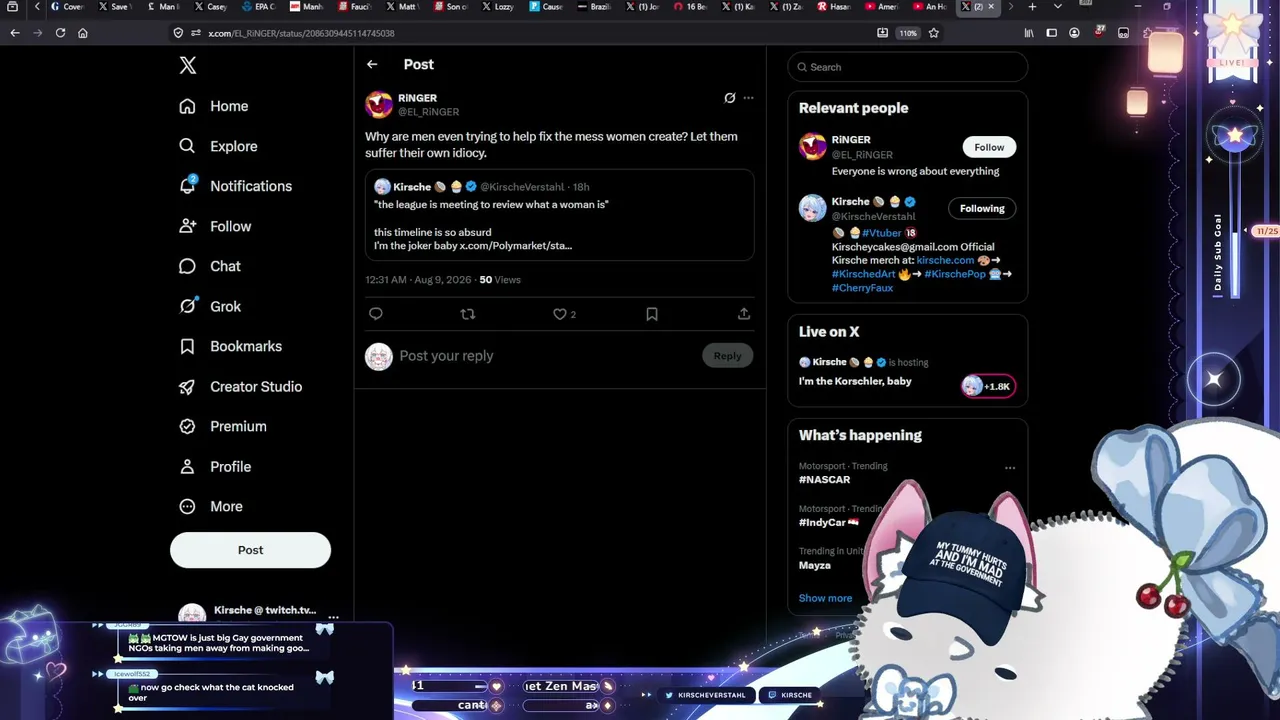Open the post's three-dot more menu
This screenshot has width=1280, height=720.
click(748, 98)
